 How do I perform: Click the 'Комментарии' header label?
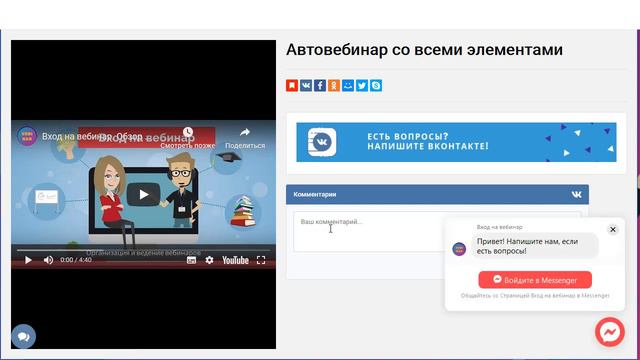315,194
